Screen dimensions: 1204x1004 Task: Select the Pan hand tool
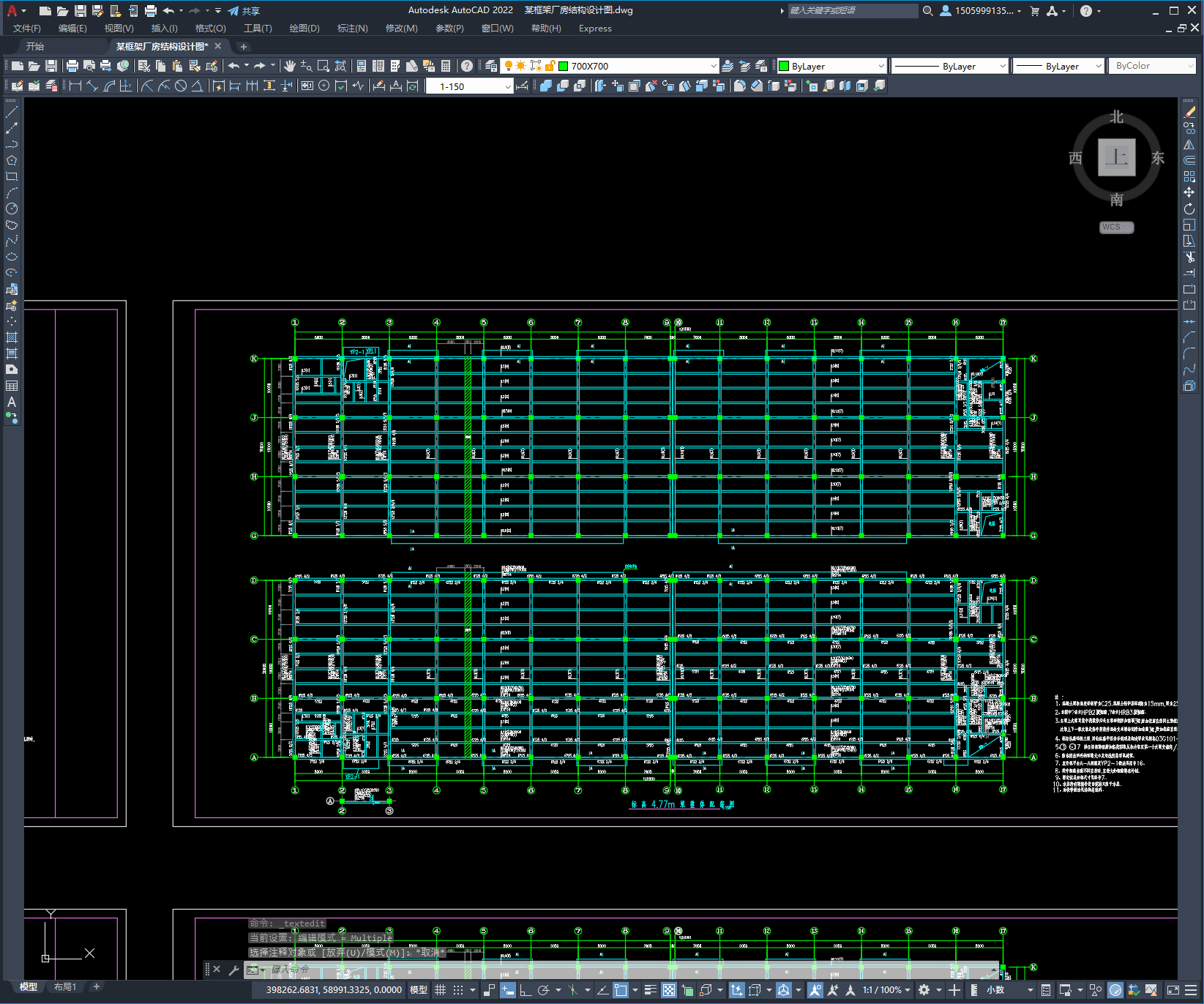[290, 66]
